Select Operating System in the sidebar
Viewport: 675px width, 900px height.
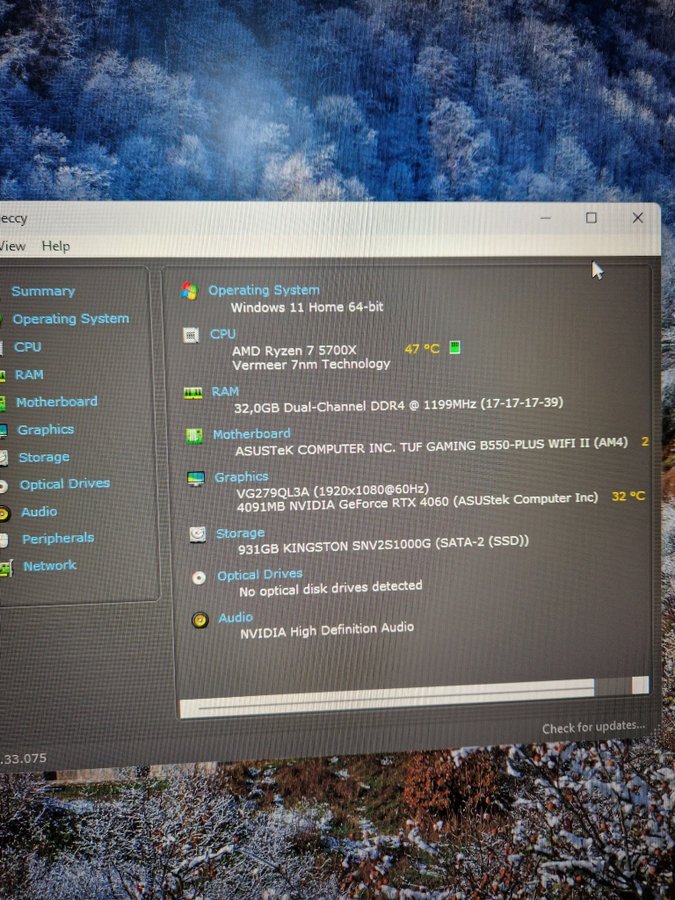click(x=70, y=319)
